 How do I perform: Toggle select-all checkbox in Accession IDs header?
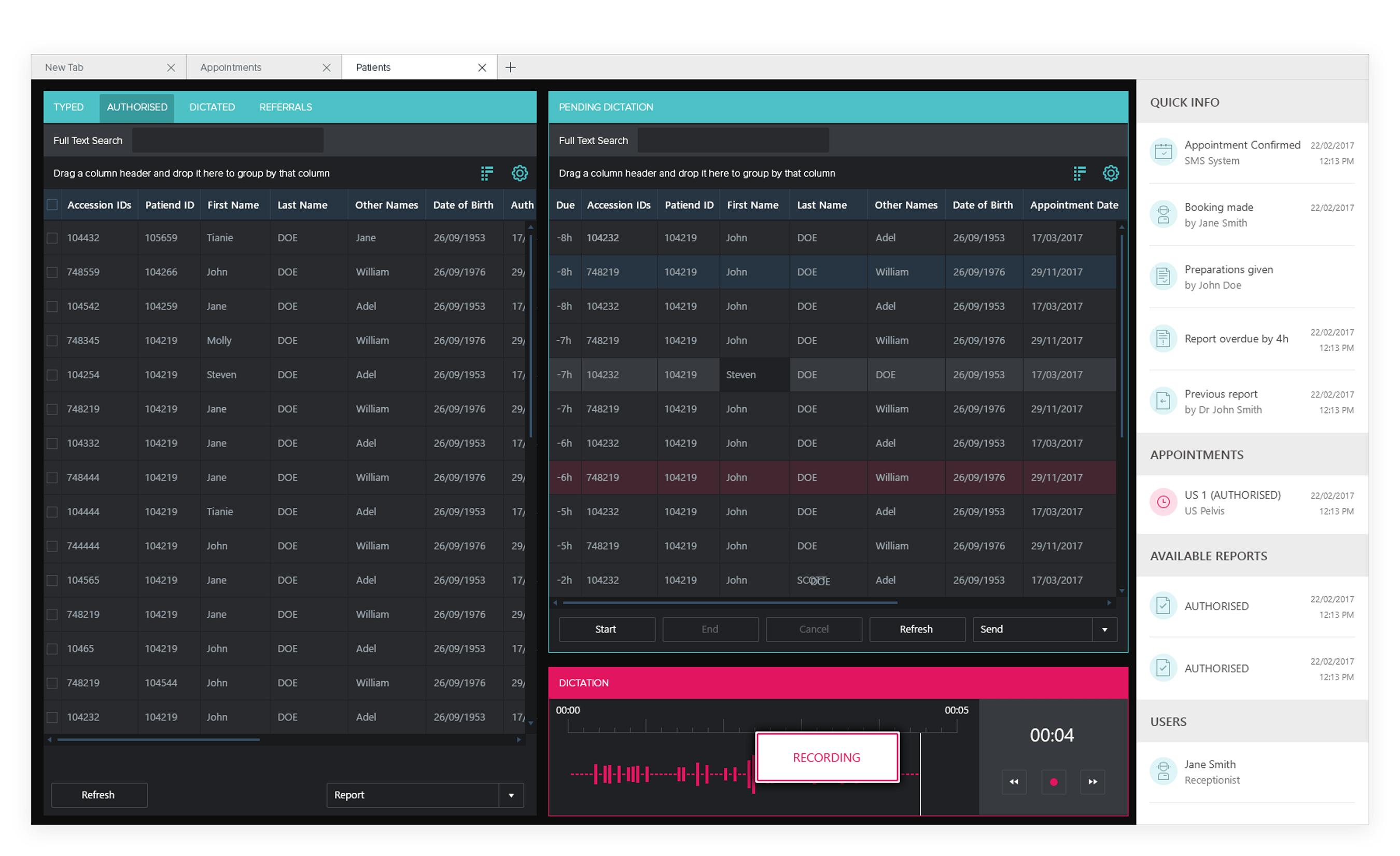coord(52,204)
